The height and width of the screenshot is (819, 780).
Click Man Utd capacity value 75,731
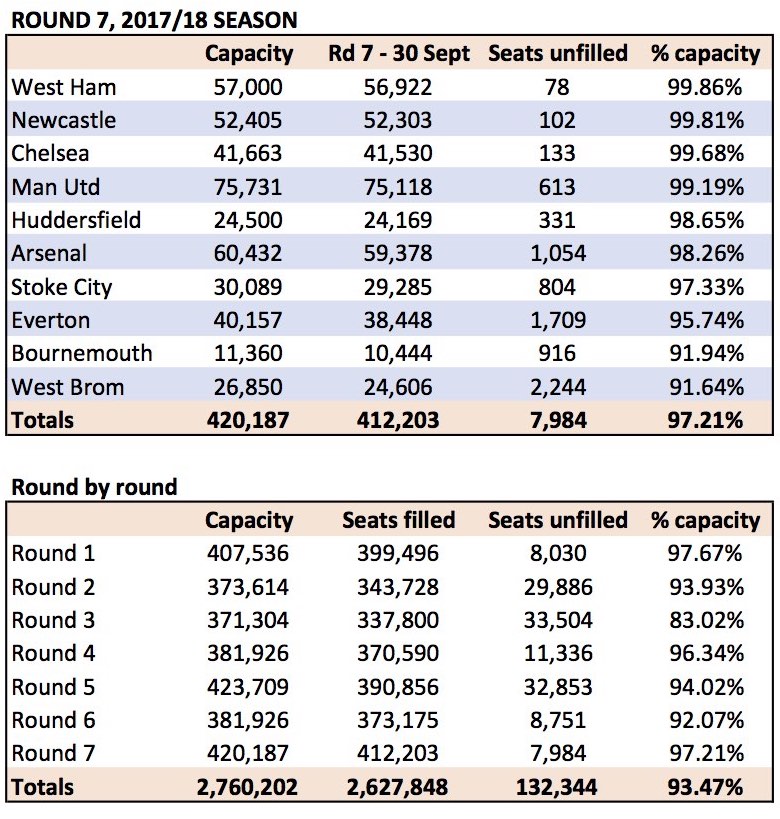tap(248, 187)
